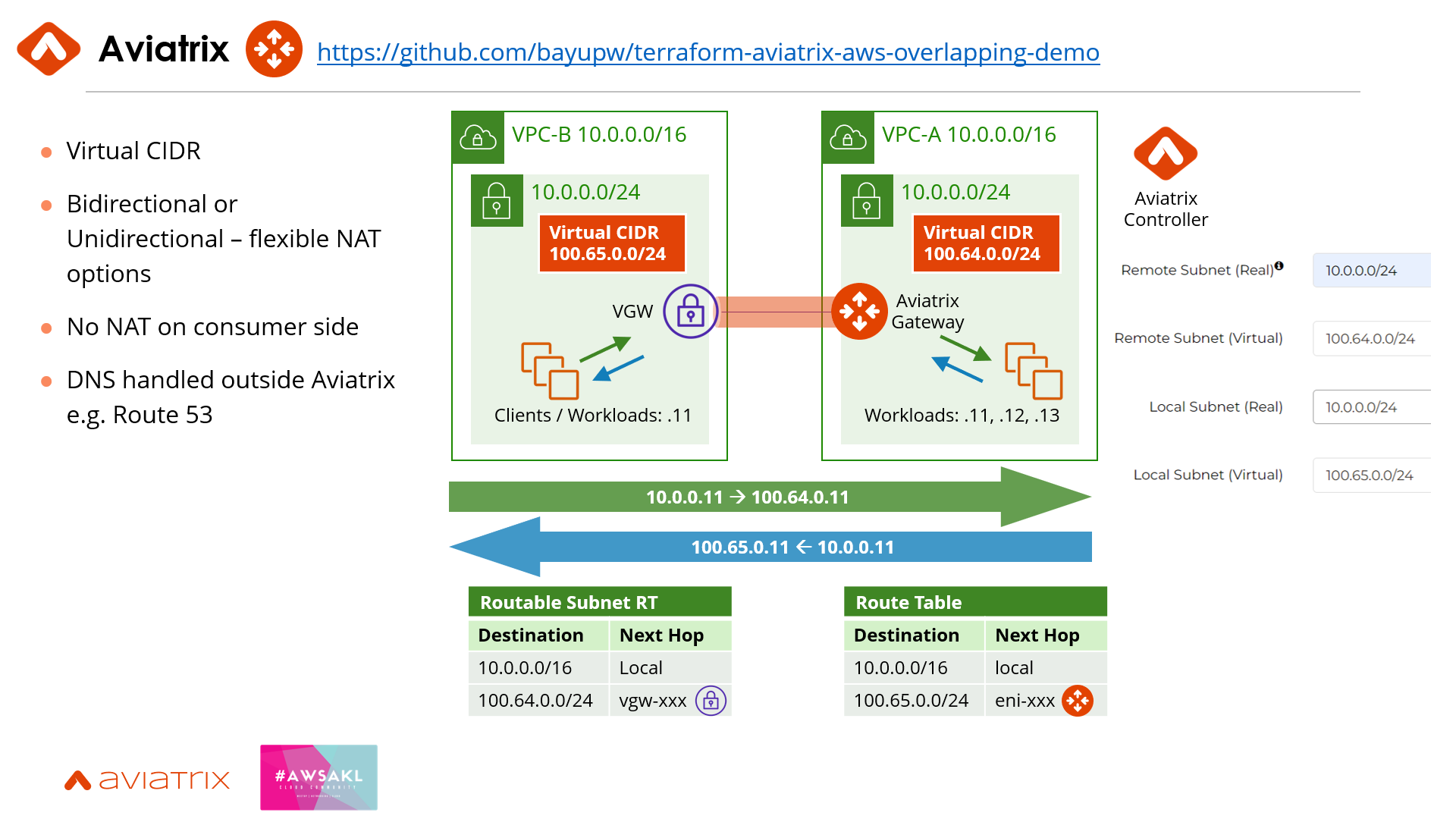Select the VPC-B subnet padlock icon
1456x819 pixels.
pos(497,201)
